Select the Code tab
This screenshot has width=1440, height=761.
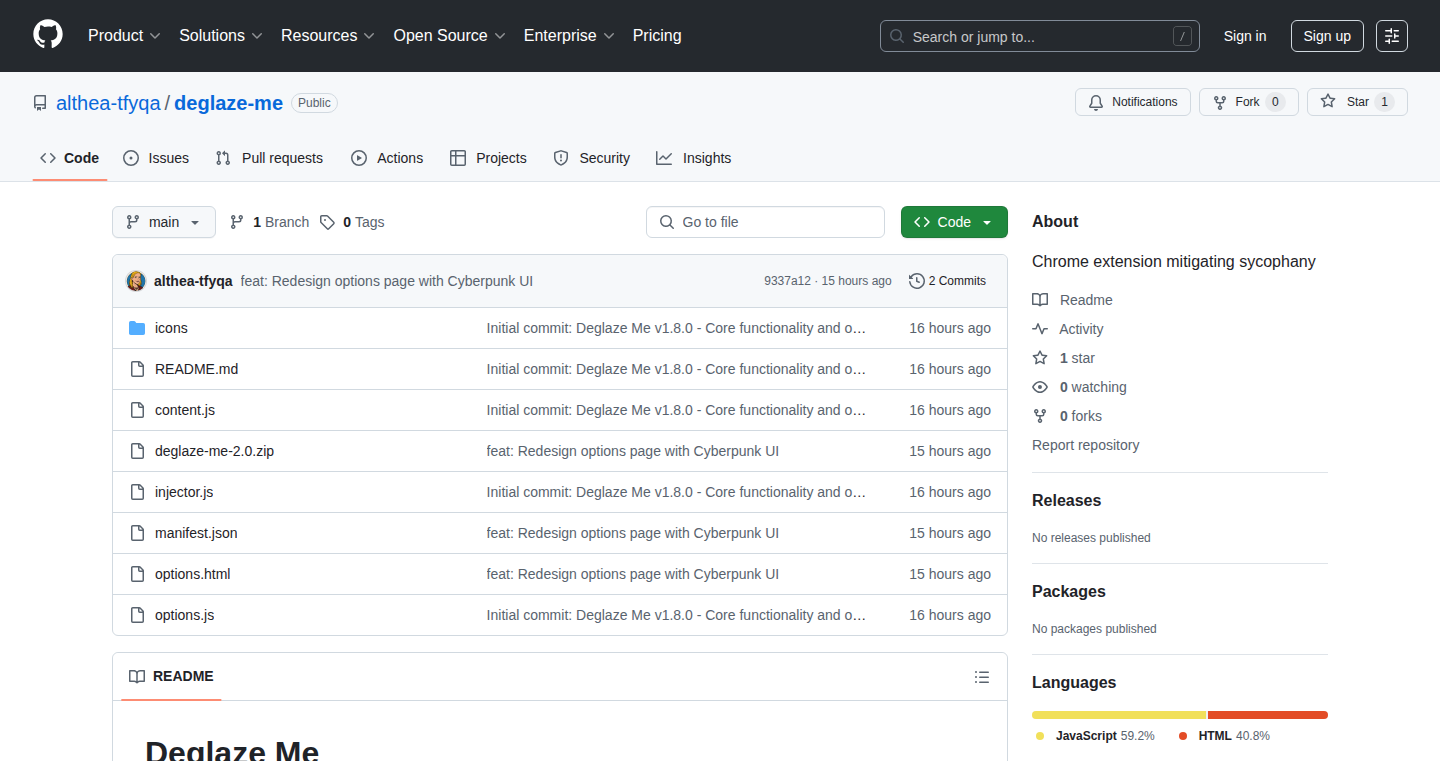pos(70,158)
